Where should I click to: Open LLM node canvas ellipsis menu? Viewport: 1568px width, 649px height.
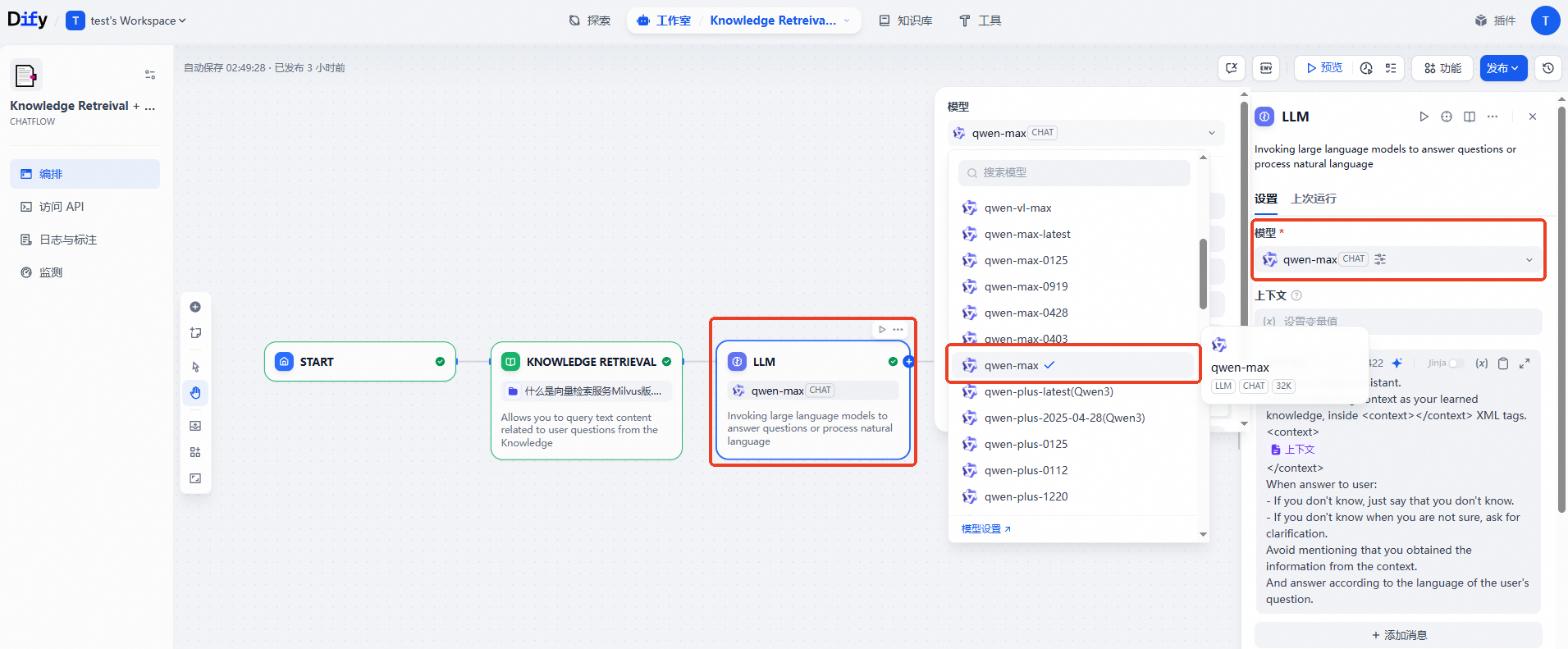click(x=898, y=329)
